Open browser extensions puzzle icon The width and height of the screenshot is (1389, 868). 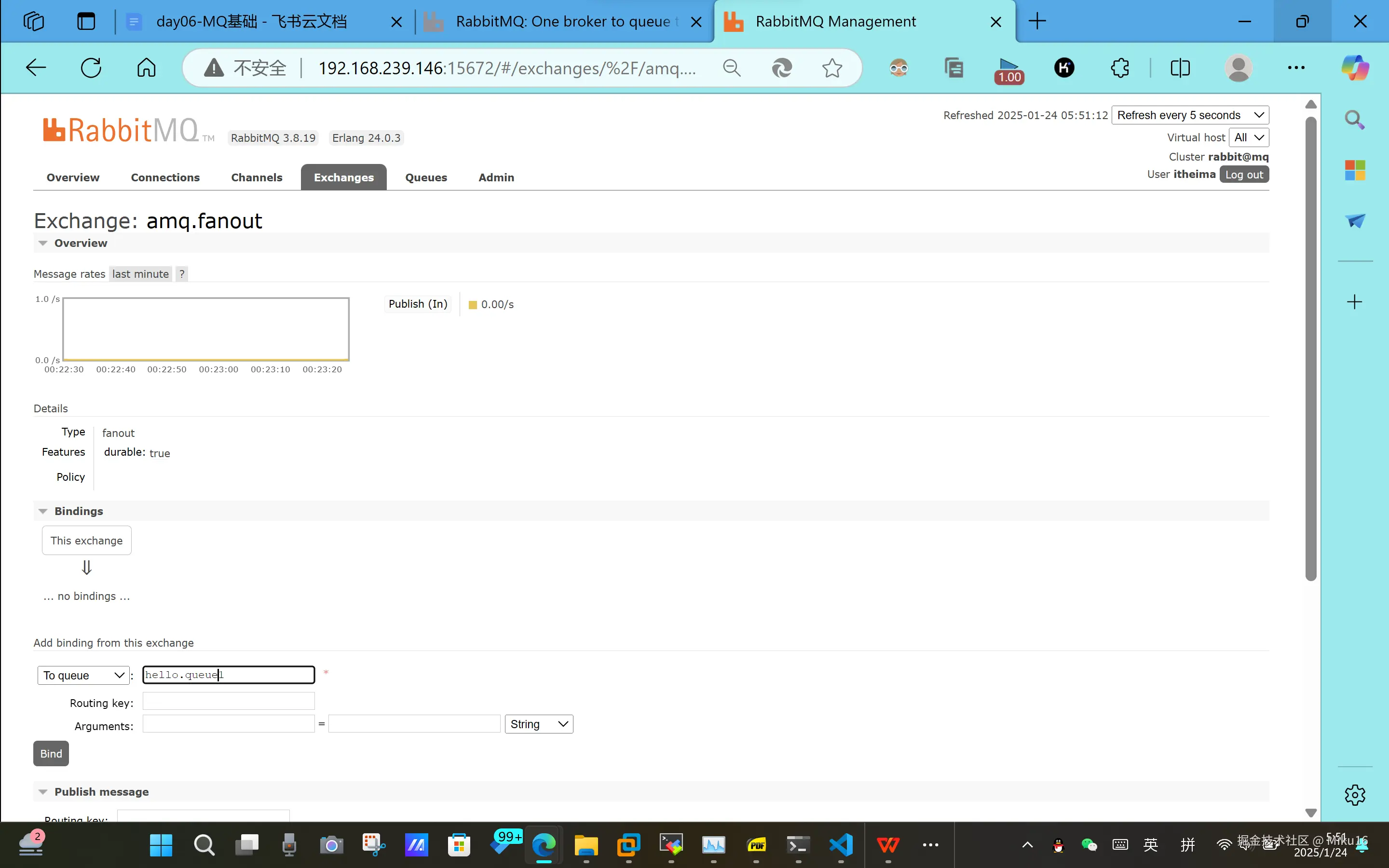pos(1120,68)
